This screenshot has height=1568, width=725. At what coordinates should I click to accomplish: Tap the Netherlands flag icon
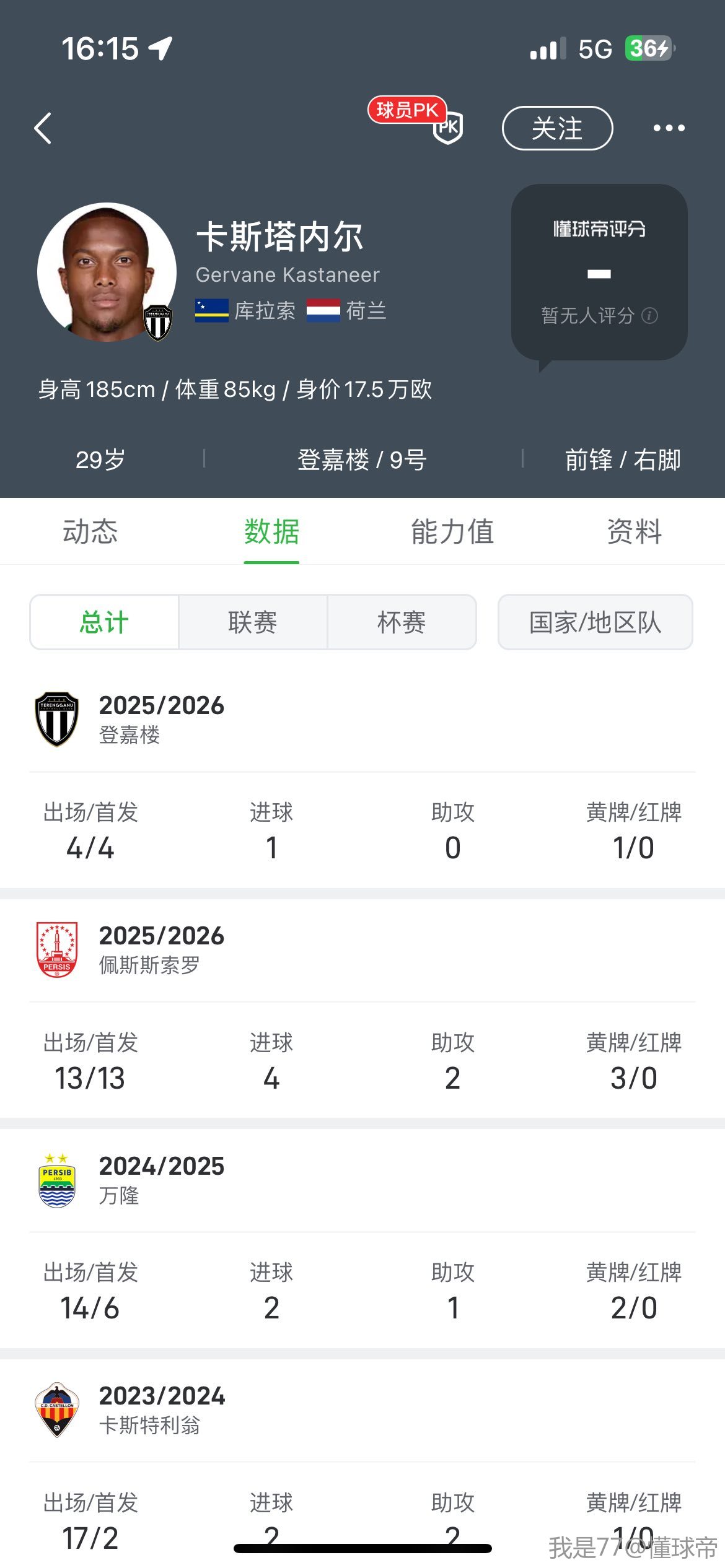pos(323,310)
